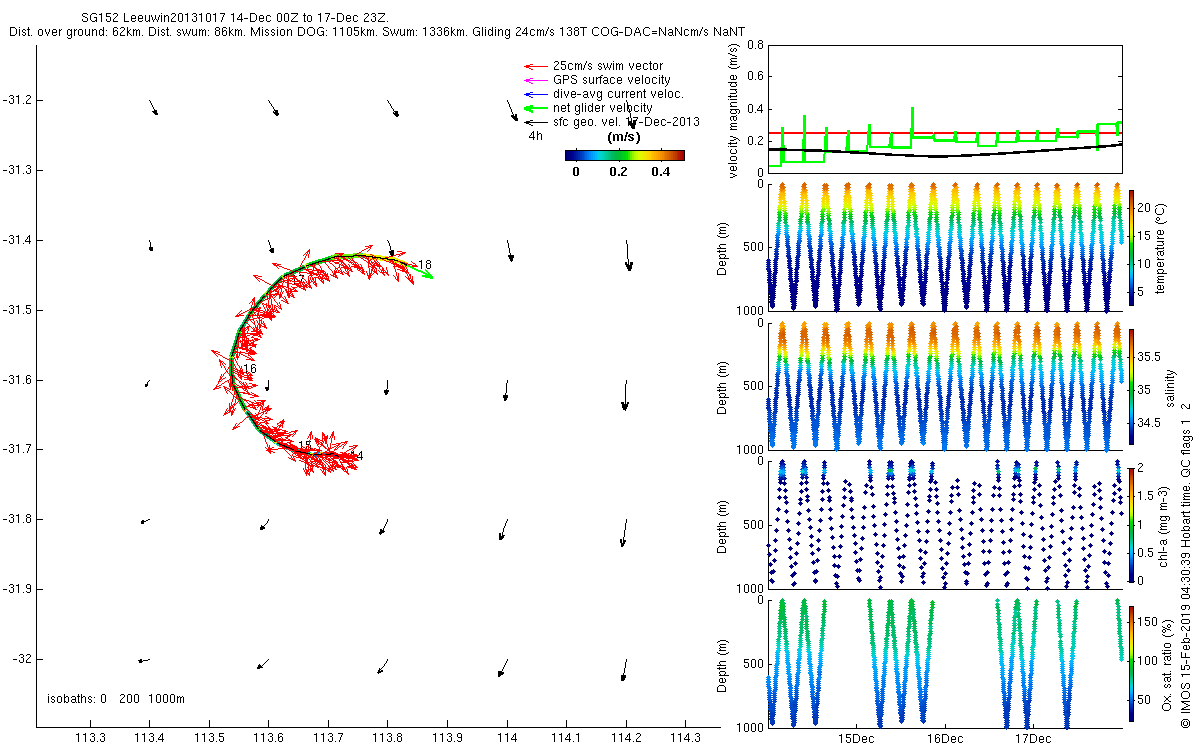Click the green arrowhead at the track end
Image resolution: width=1200 pixels, height=750 pixels.
tap(427, 275)
